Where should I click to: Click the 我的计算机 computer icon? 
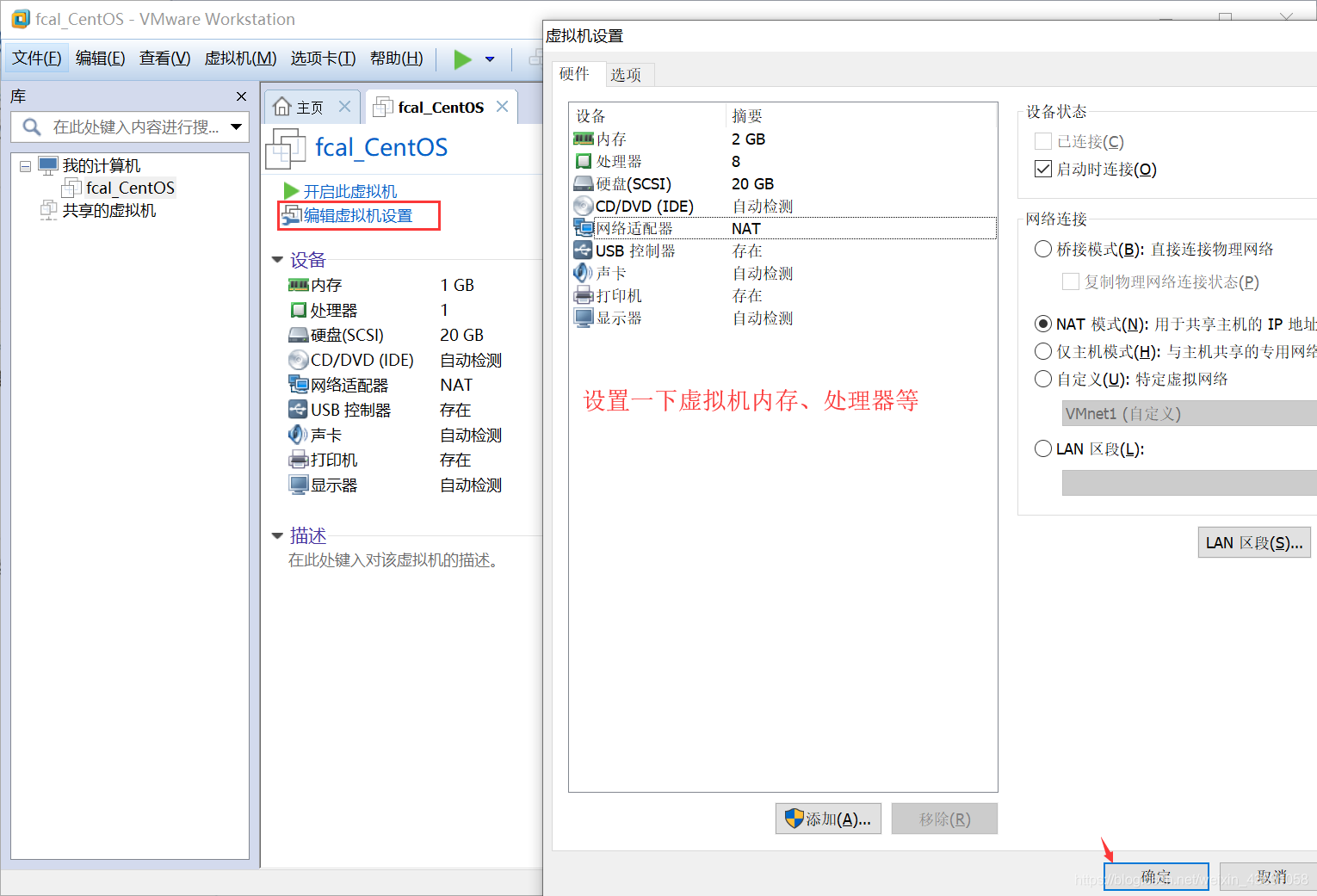click(48, 165)
